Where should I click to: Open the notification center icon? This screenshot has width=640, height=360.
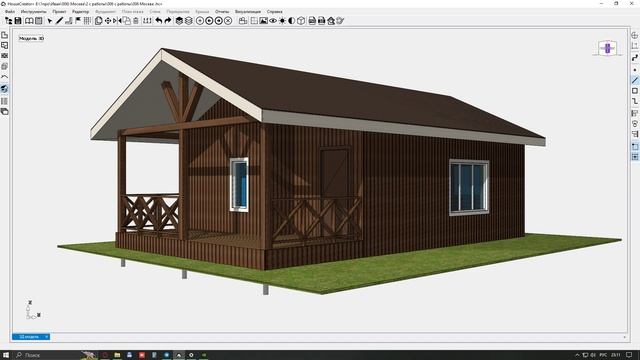pyautogui.click(x=629, y=355)
